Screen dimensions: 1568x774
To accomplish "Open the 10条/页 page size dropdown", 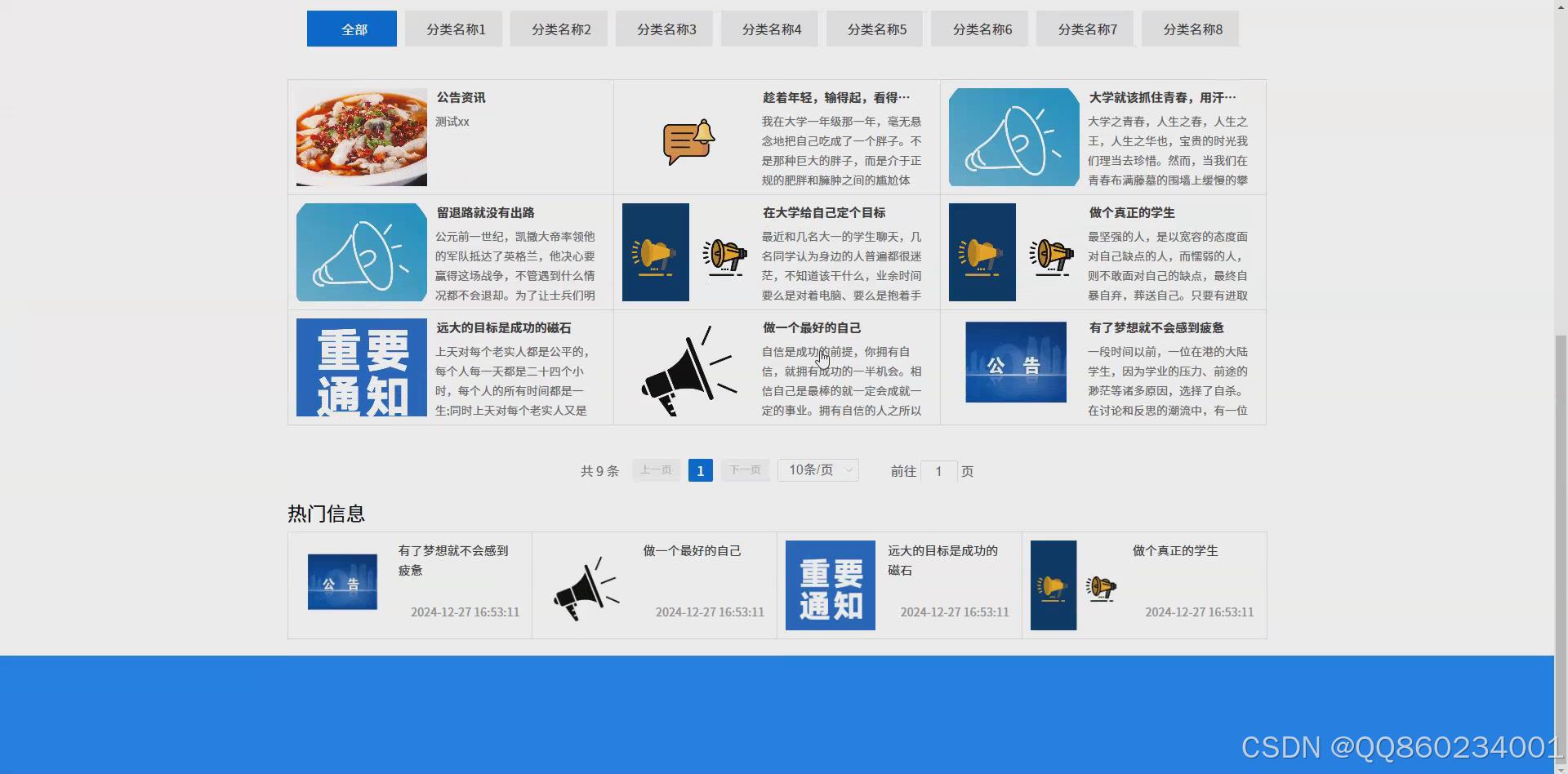I will tap(818, 470).
